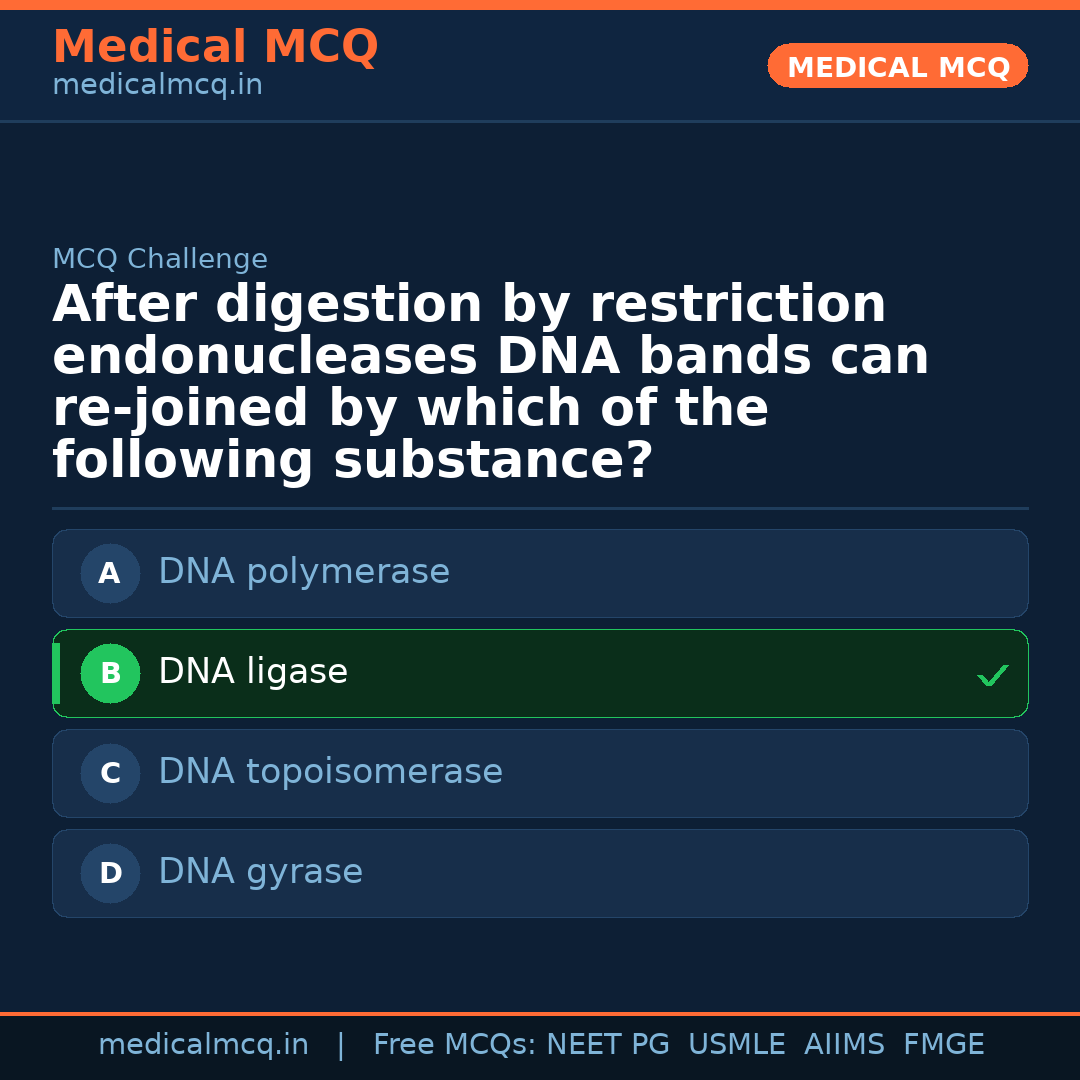Click the green checkmark icon
Viewport: 1080px width, 1080px height.
coord(992,676)
